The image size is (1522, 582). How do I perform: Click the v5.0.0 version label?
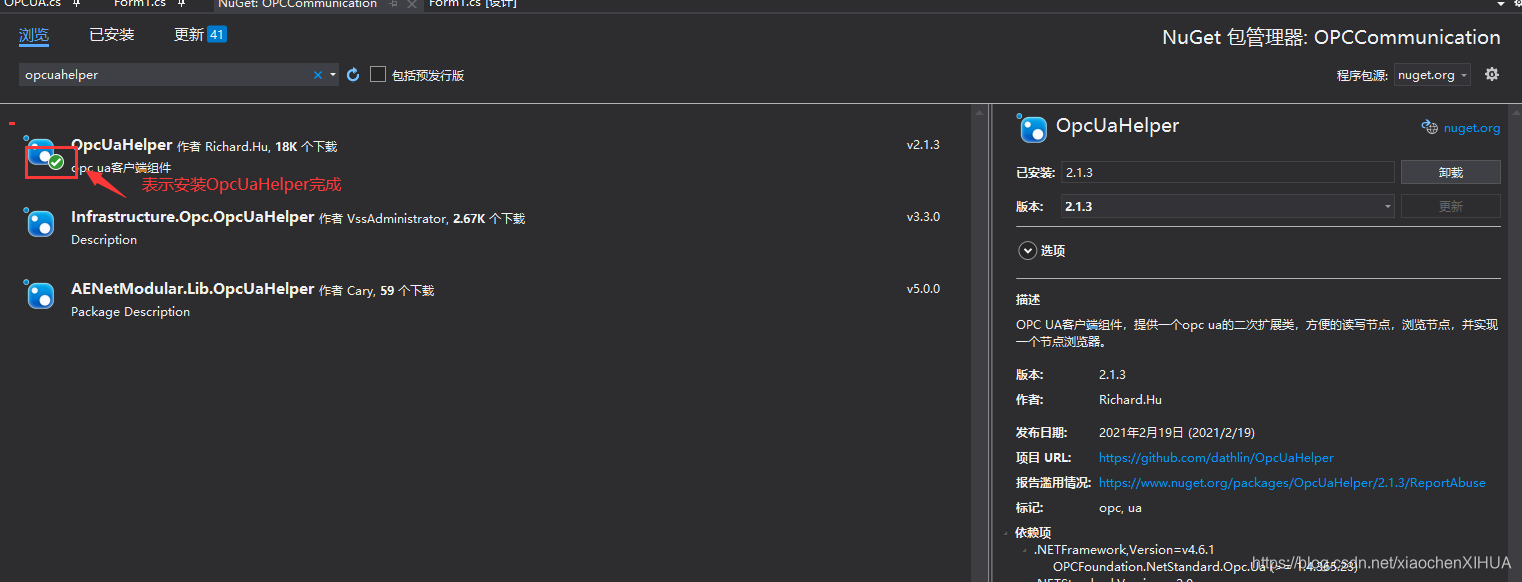(923, 289)
